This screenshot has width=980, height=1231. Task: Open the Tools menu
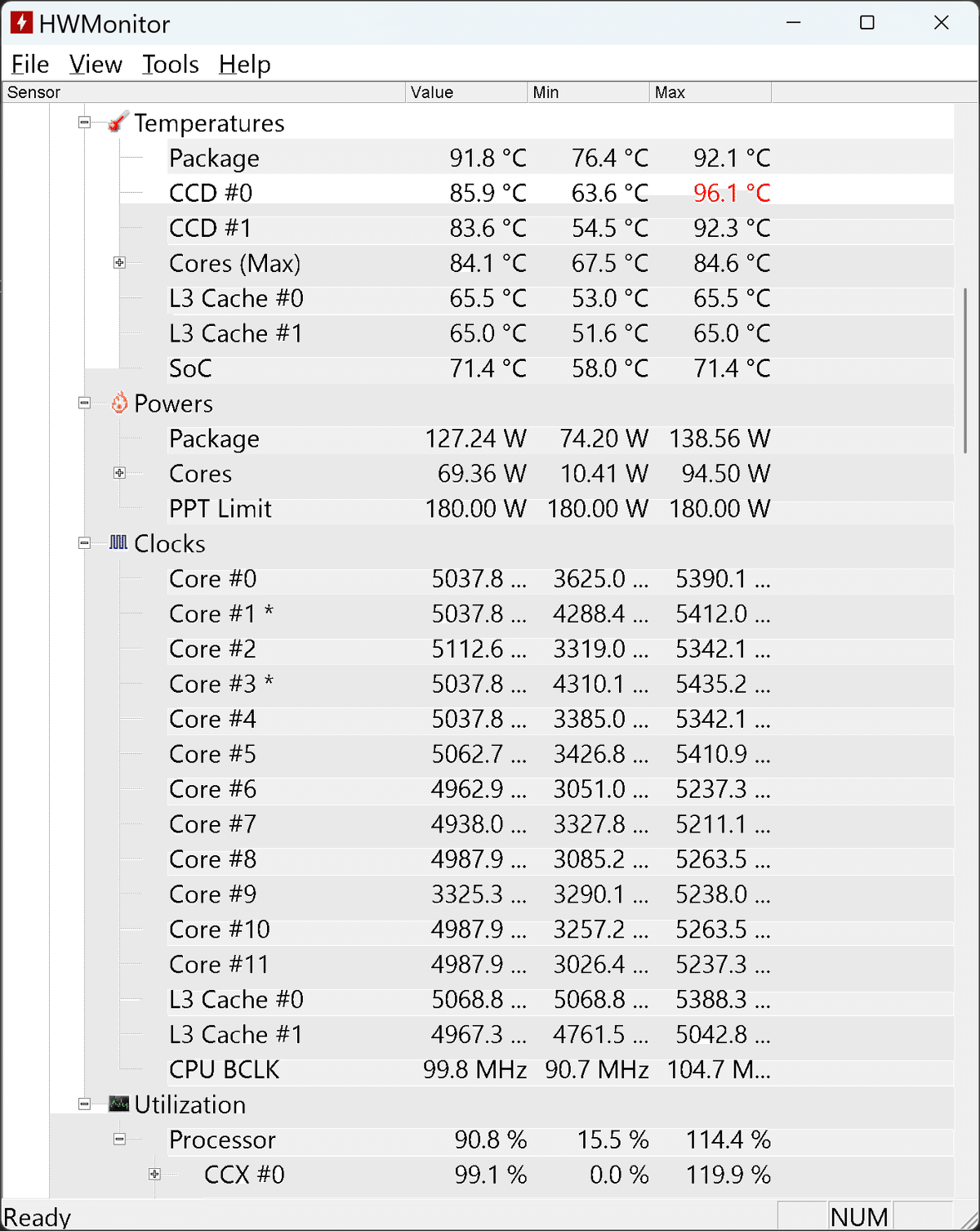click(x=171, y=64)
